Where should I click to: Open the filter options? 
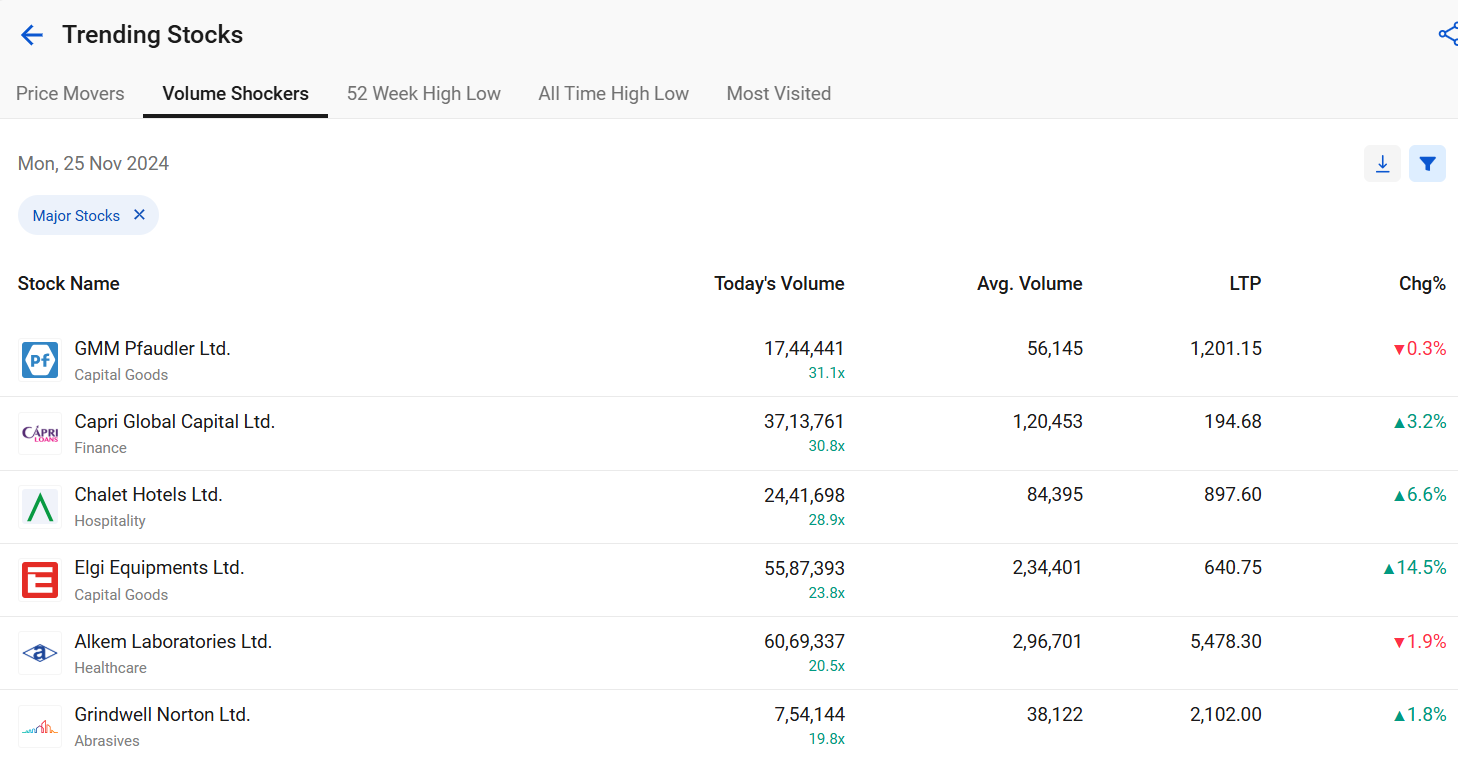[x=1427, y=163]
